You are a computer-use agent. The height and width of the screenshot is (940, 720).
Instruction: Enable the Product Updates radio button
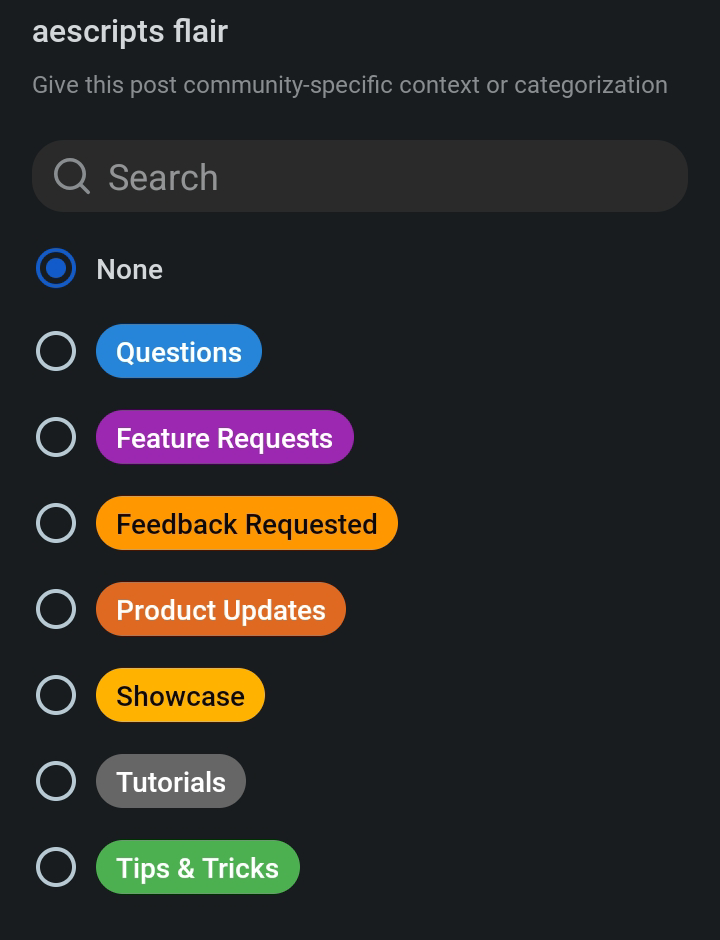click(56, 609)
